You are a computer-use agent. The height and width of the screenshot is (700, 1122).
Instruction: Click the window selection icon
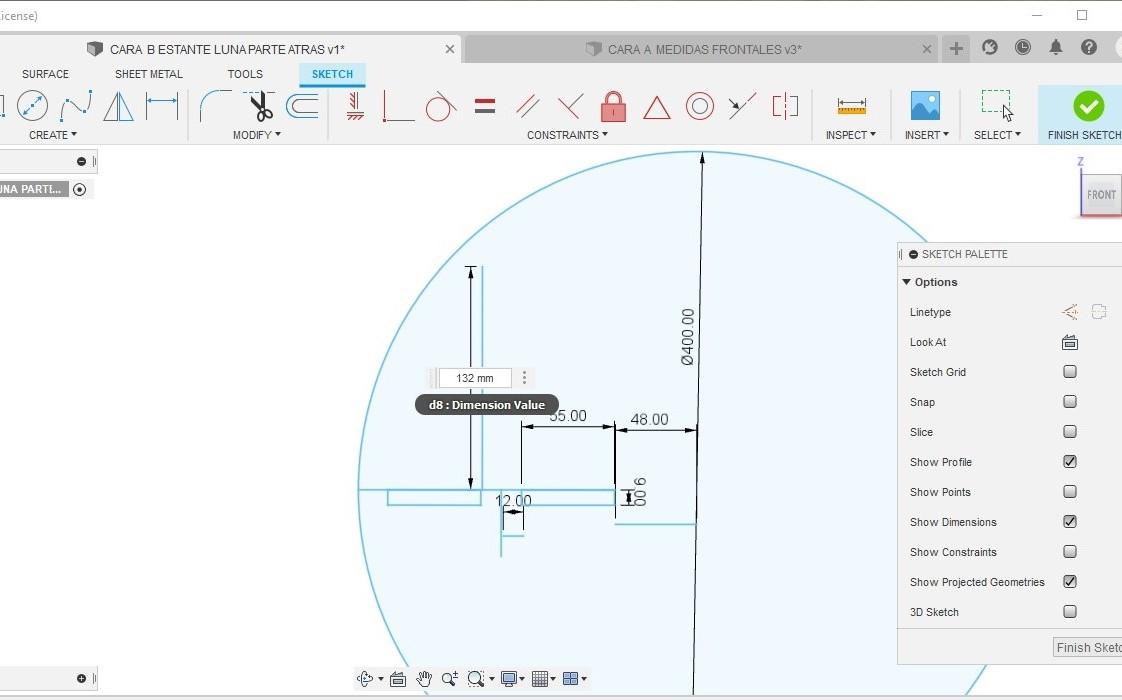pyautogui.click(x=997, y=106)
